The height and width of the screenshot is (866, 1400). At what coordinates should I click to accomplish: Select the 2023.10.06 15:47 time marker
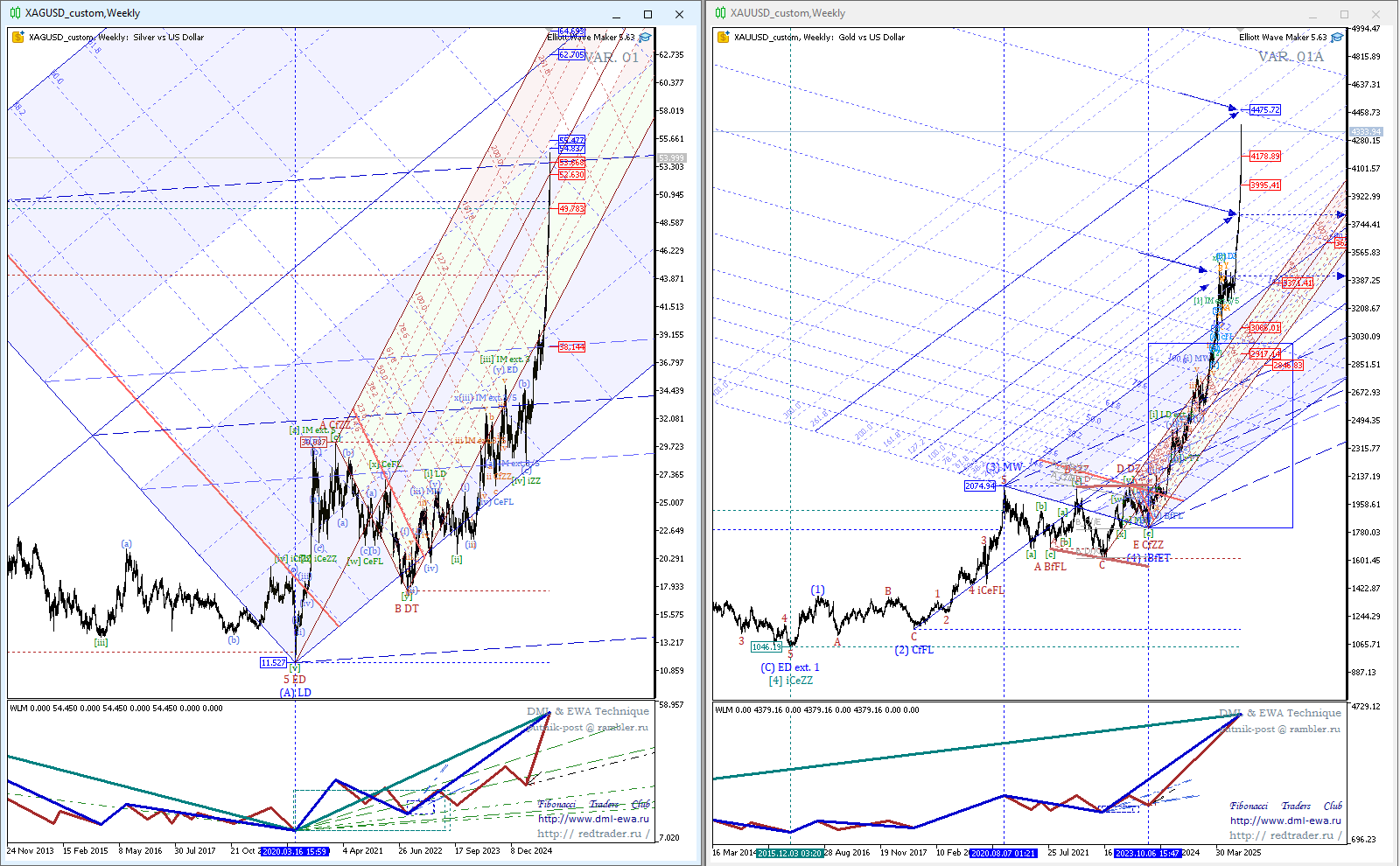pyautogui.click(x=1146, y=852)
